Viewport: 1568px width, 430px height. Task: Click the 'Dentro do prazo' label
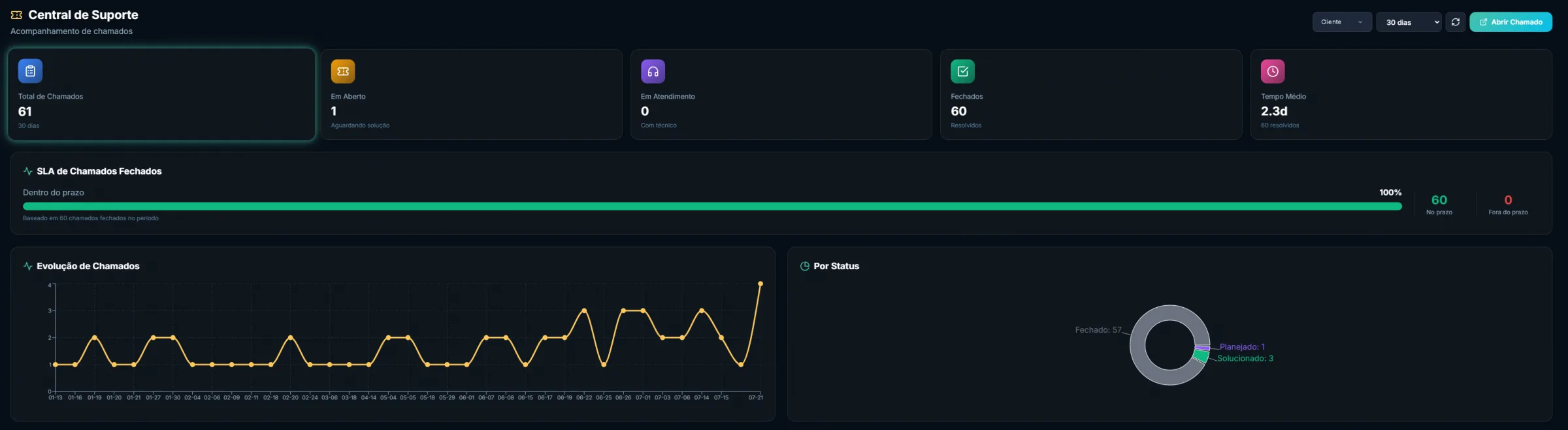54,192
